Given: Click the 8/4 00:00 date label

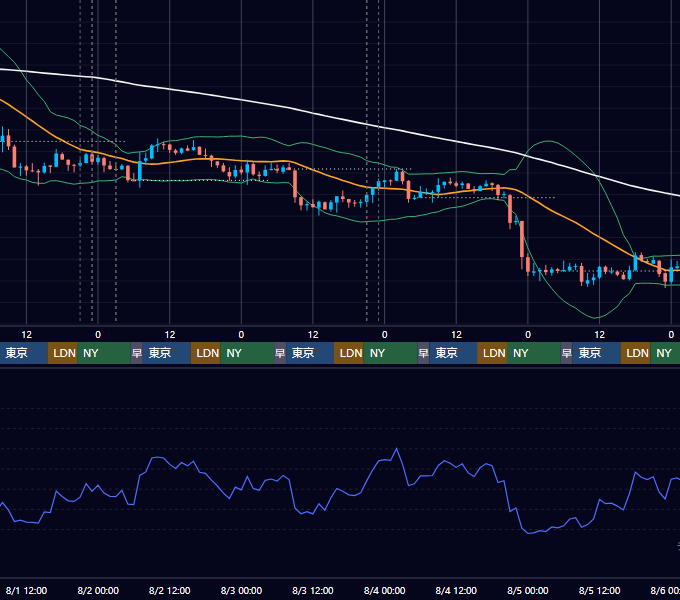Looking at the screenshot, I should tap(384, 590).
